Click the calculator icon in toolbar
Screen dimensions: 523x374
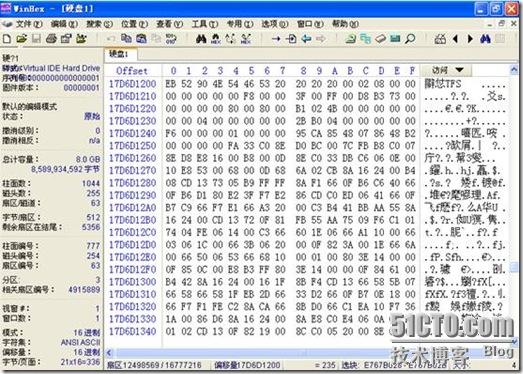pyautogui.click(x=440, y=39)
